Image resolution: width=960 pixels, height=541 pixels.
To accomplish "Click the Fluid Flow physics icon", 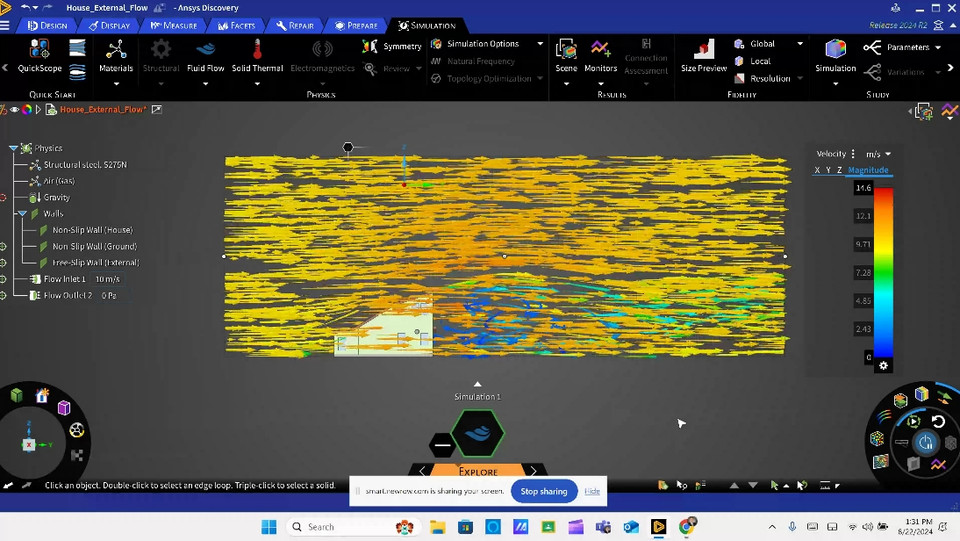I will tap(205, 55).
